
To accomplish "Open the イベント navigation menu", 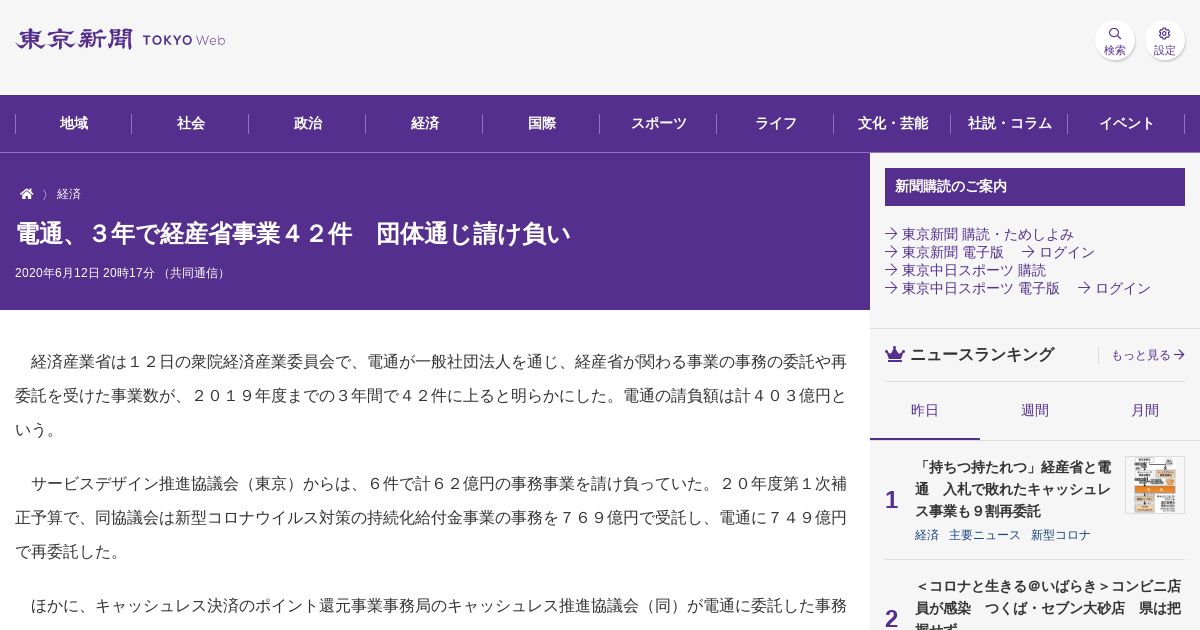I will tap(1127, 124).
